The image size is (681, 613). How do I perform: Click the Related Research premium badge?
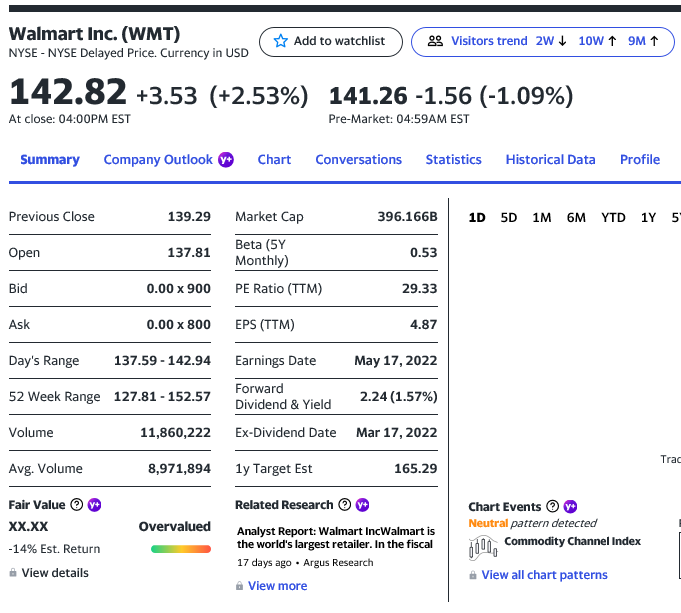[x=362, y=505]
